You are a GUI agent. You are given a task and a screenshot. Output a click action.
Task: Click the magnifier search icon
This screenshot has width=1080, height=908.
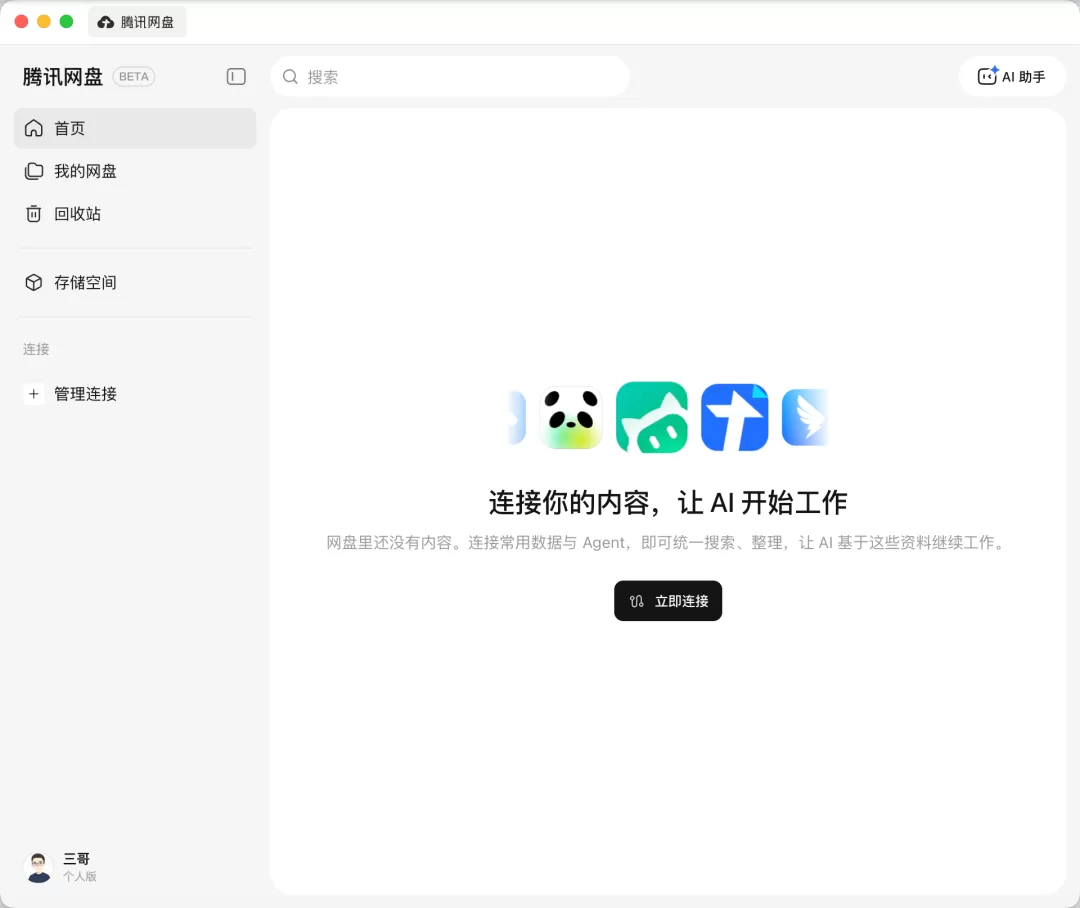click(291, 76)
